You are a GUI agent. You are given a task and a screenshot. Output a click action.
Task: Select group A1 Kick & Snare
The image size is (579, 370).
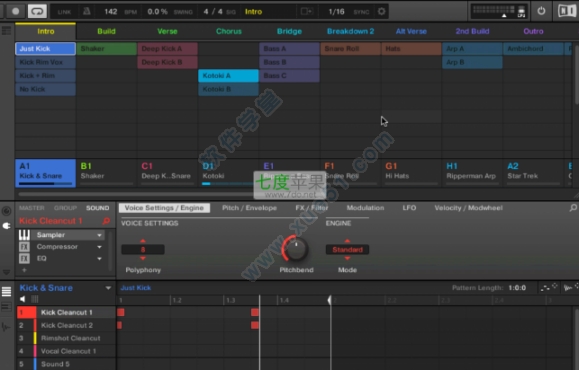[45, 173]
